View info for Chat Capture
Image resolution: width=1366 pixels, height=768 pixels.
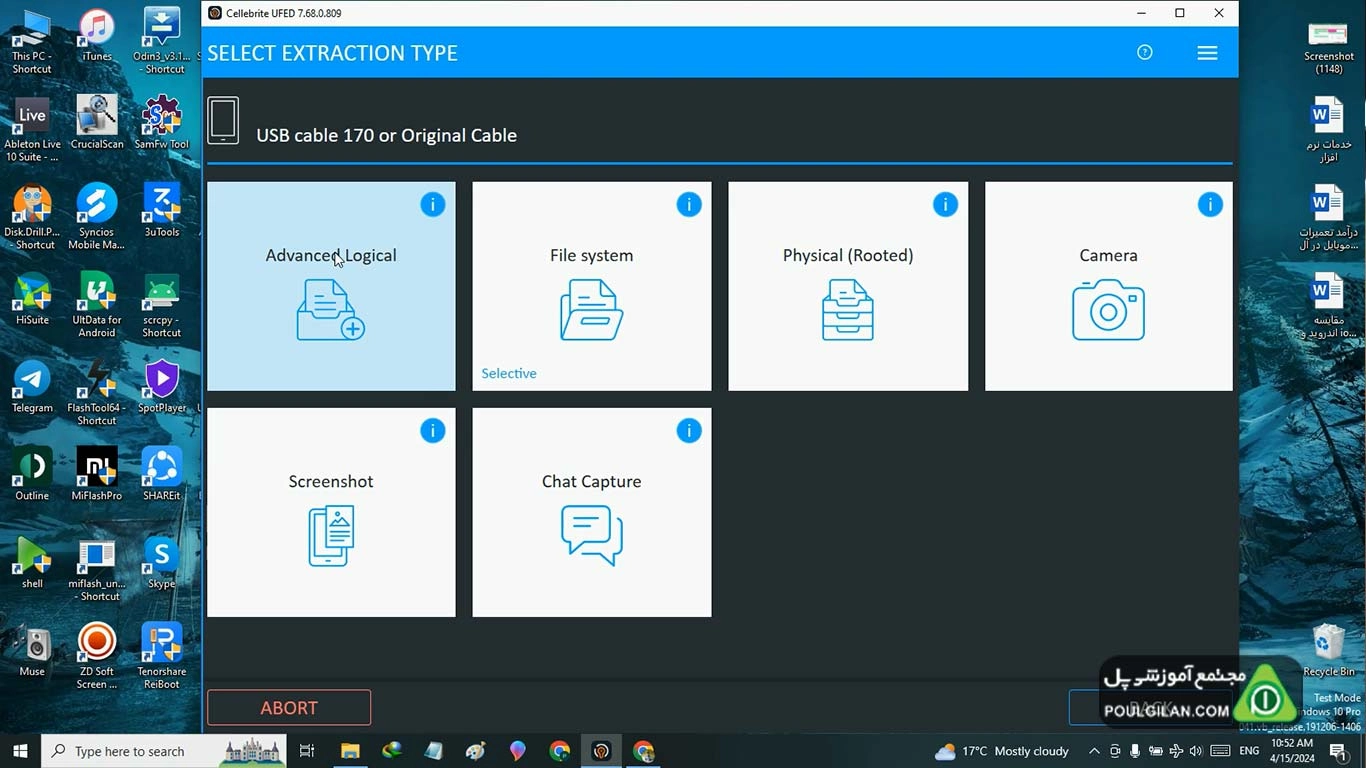tap(689, 431)
